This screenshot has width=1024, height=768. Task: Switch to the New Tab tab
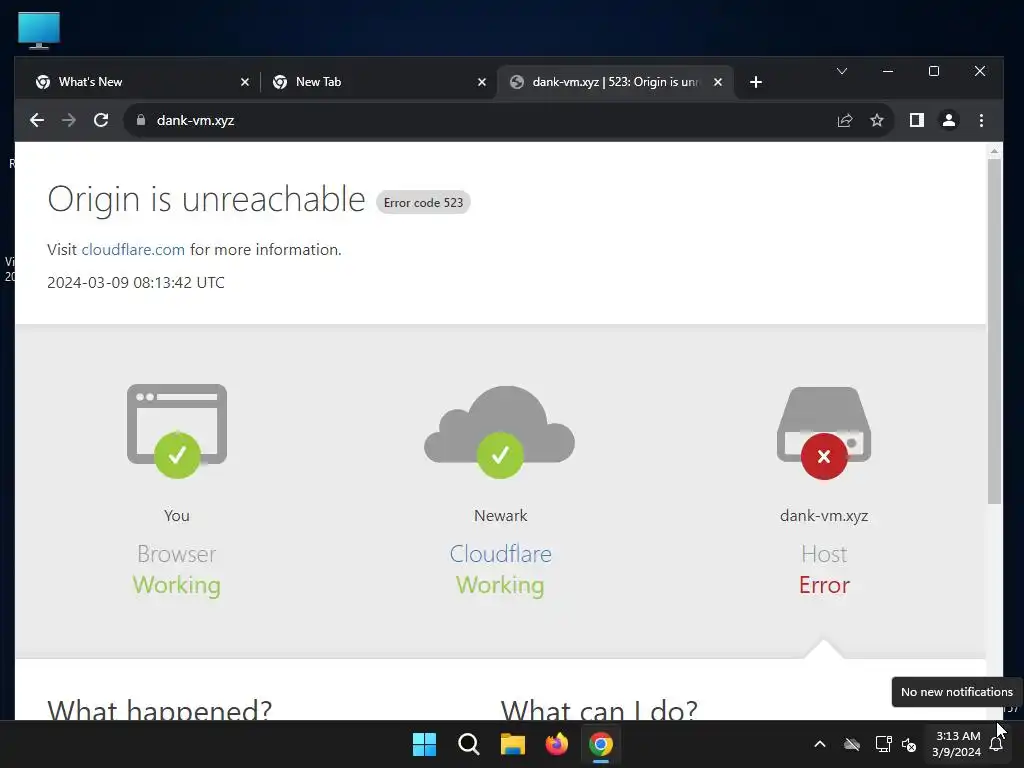[377, 82]
